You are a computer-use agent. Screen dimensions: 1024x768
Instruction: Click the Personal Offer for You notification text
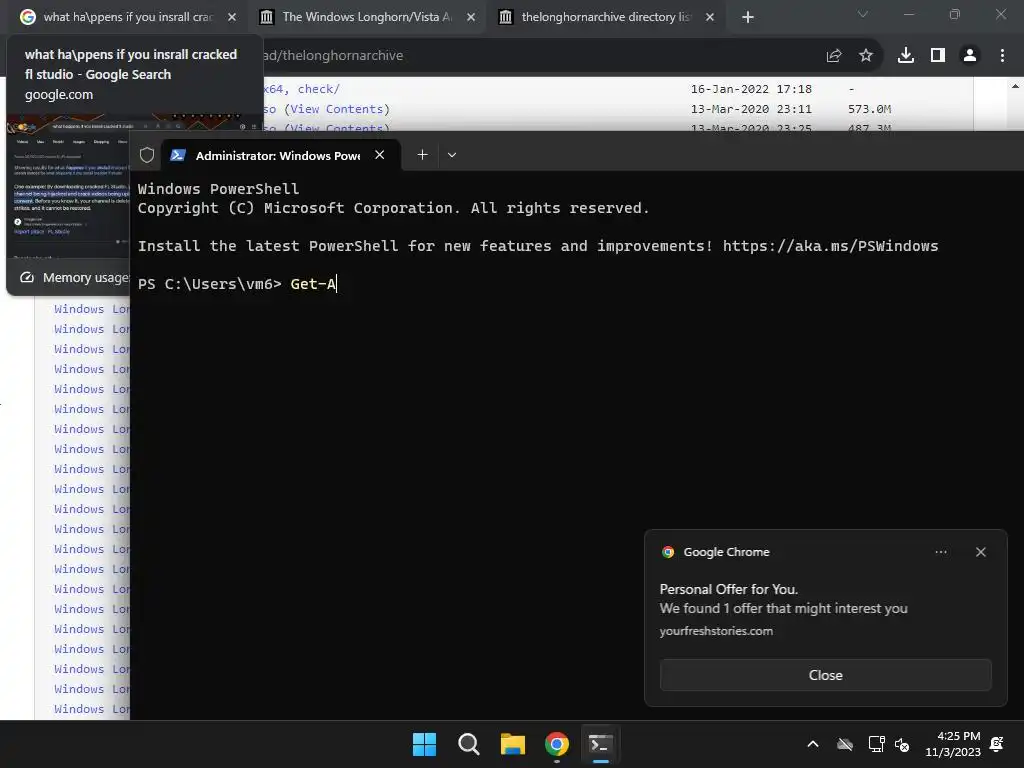(729, 589)
